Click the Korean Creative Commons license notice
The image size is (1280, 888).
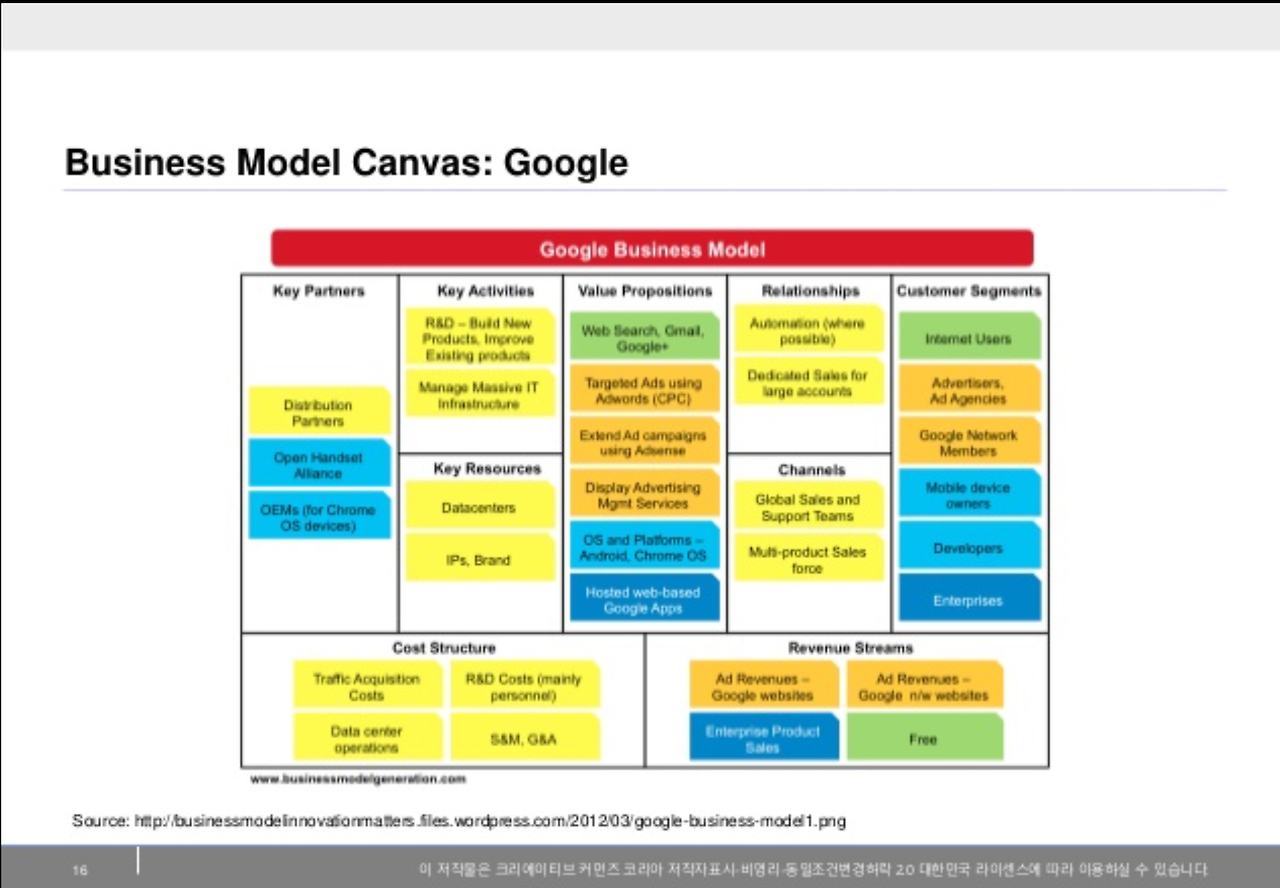coord(813,869)
